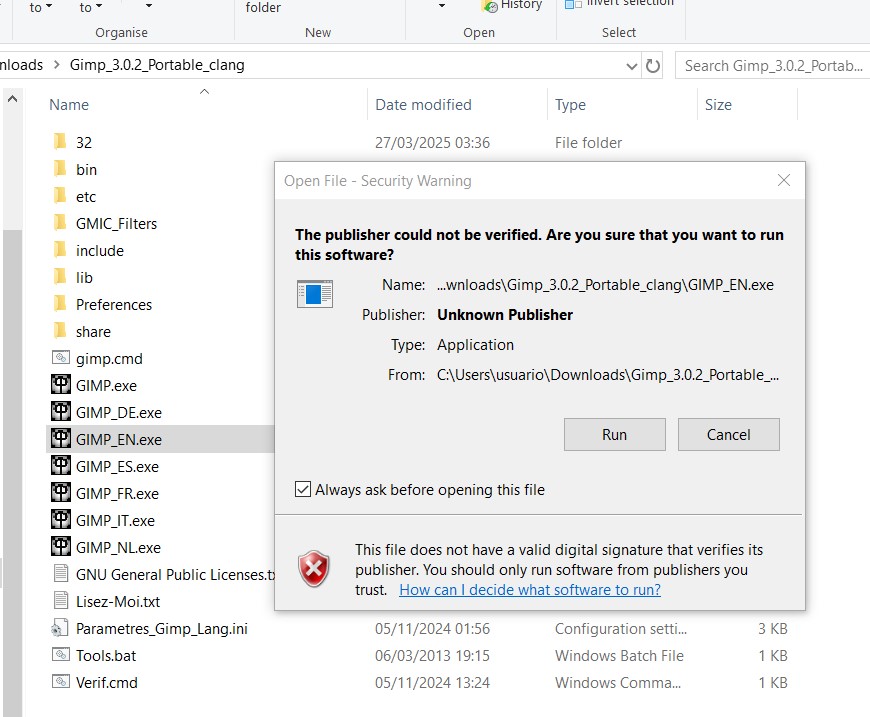
Task: Click the Parametres_Gimp_Lang.ini file icon
Action: point(59,628)
